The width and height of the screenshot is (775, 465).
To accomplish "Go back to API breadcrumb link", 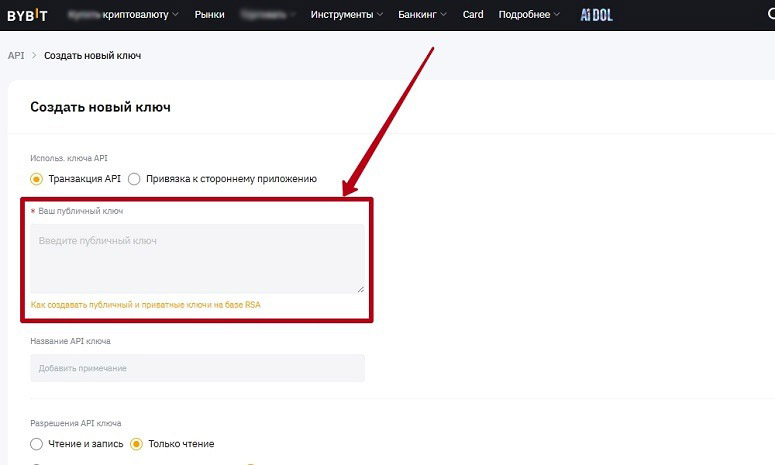I will [15, 55].
